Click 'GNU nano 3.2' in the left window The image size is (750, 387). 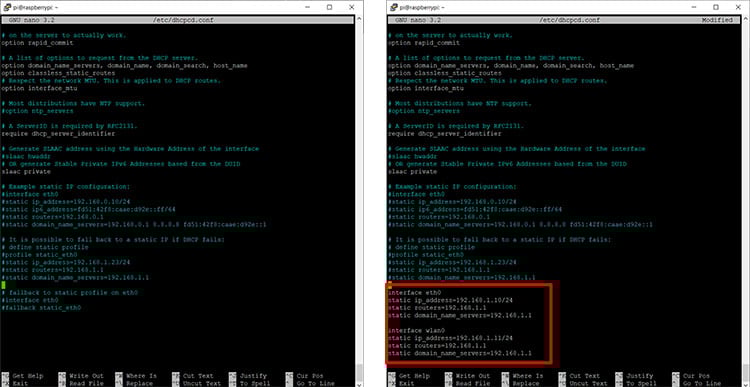click(31, 20)
